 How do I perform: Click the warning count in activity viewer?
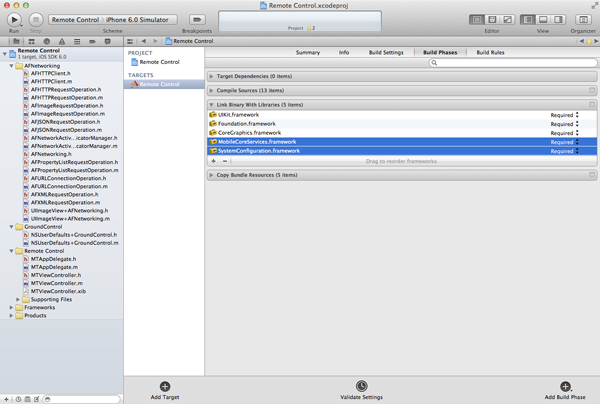coord(311,28)
